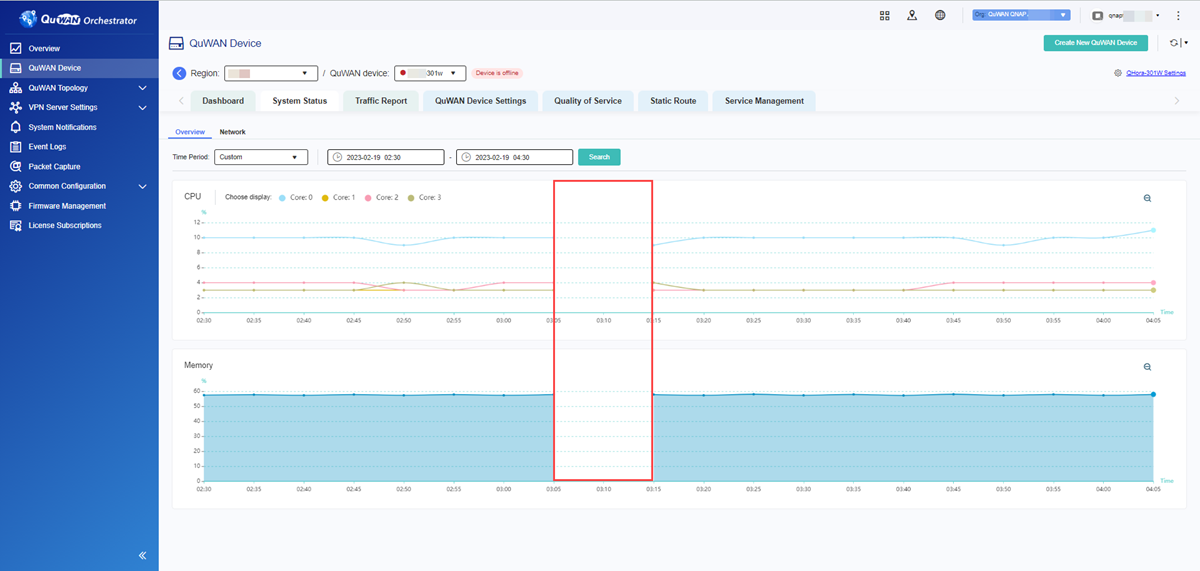Image resolution: width=1200 pixels, height=571 pixels.
Task: Toggle Core: 1 display in CPU chart
Action: pos(338,198)
